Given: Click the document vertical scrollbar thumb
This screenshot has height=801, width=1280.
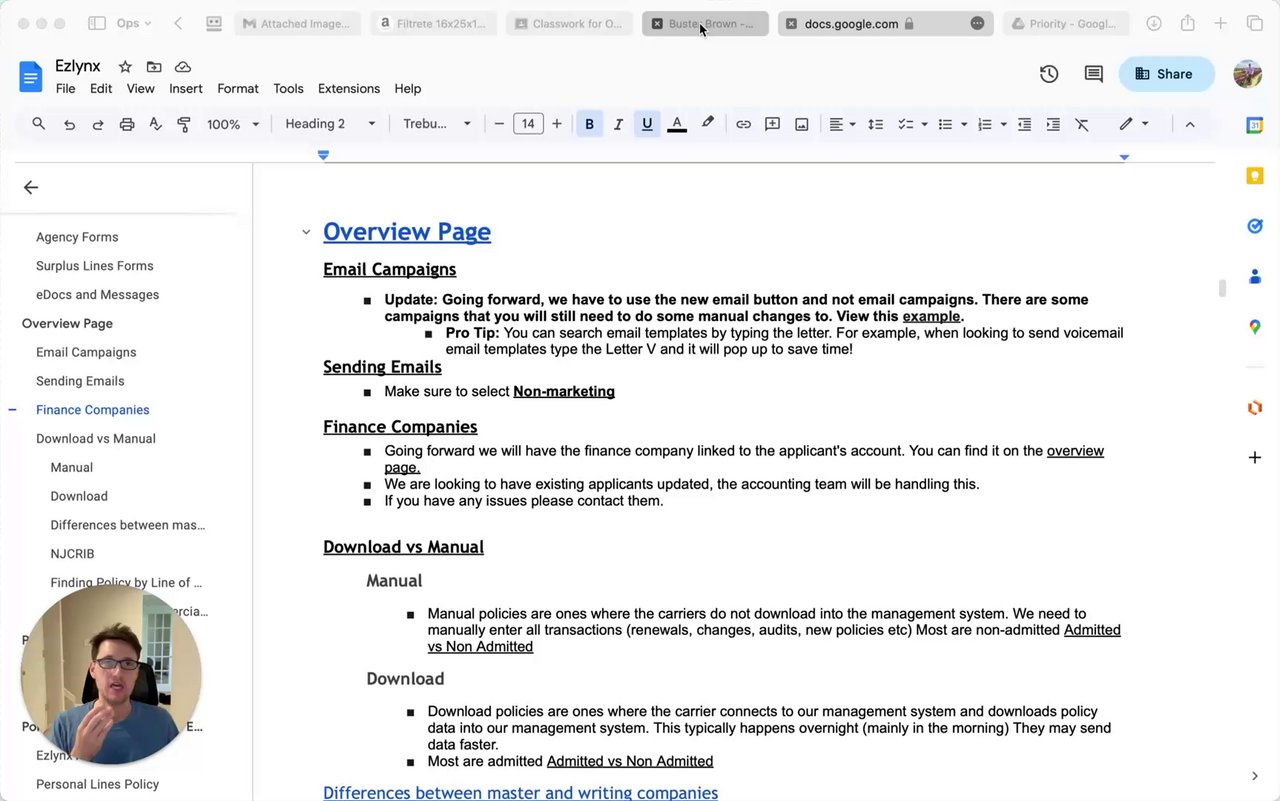Looking at the screenshot, I should coord(1221,288).
